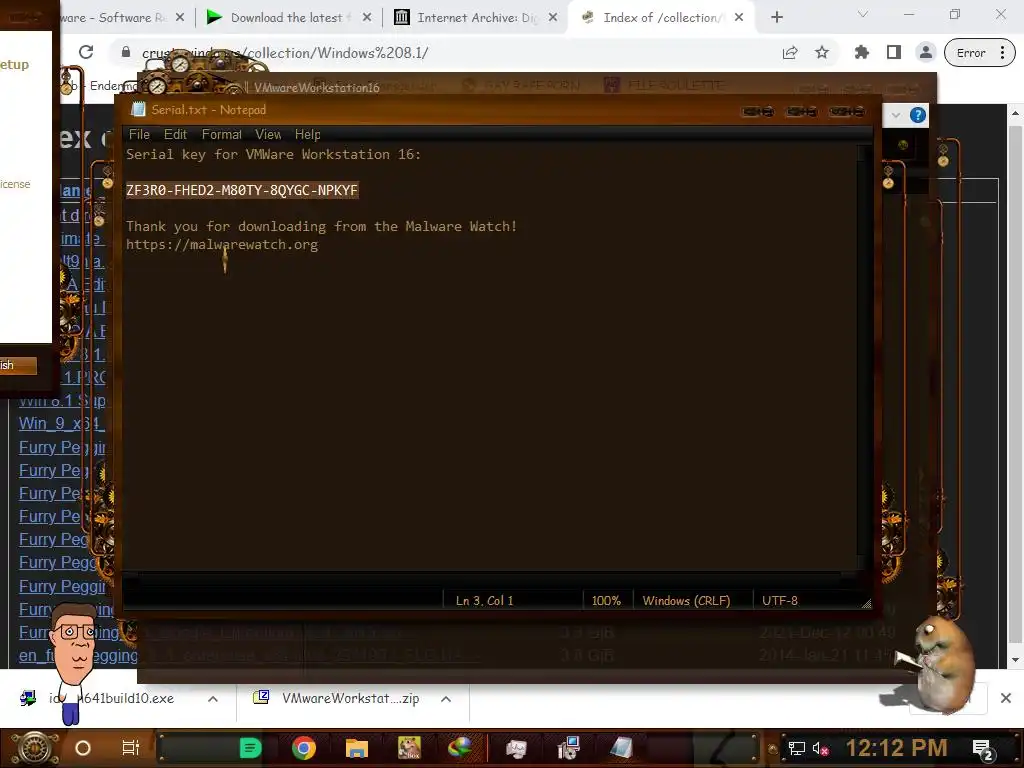Click the blue help question mark icon
The height and width of the screenshot is (768, 1024).
[918, 116]
